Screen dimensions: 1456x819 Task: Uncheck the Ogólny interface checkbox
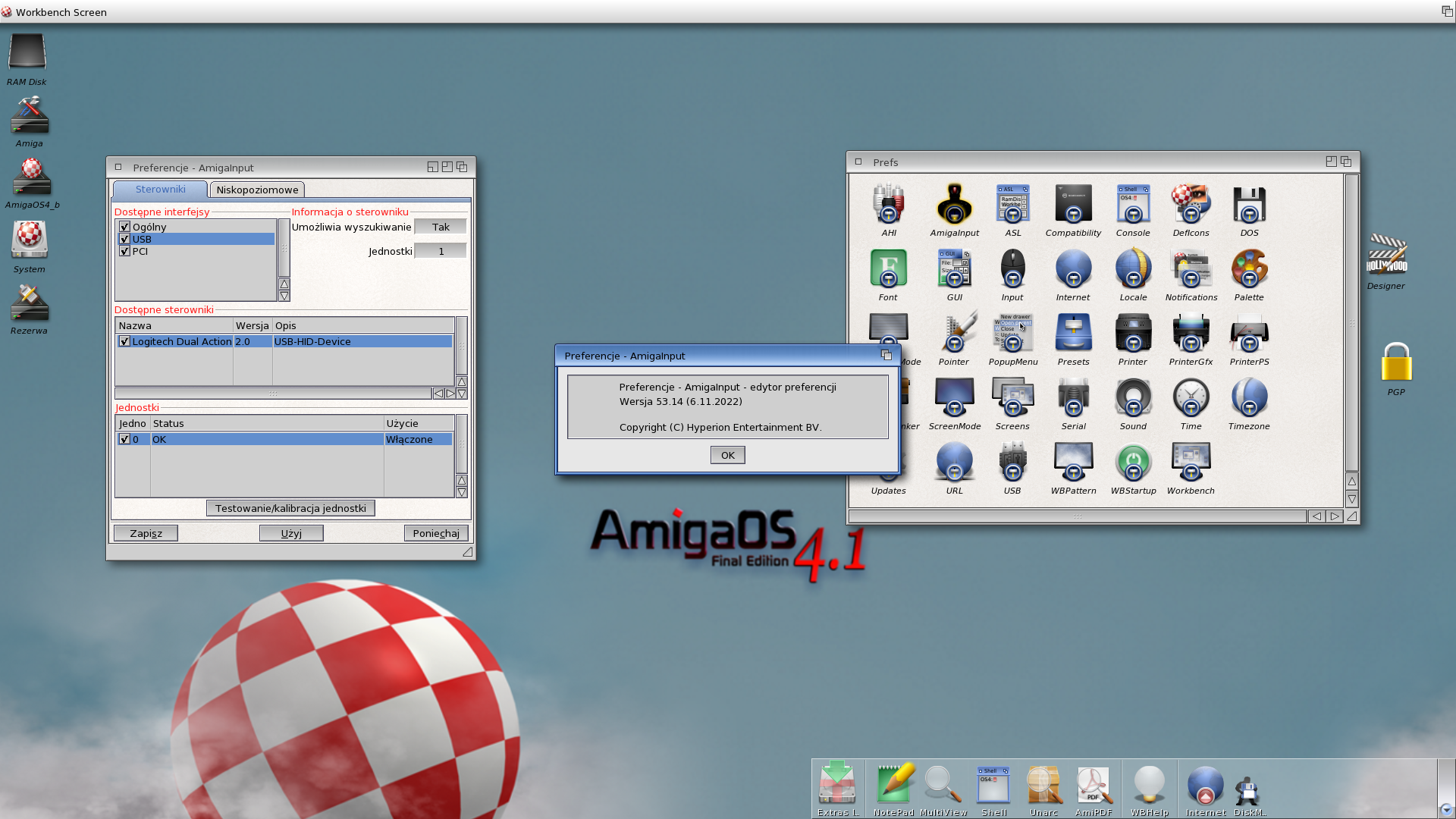pos(125,227)
